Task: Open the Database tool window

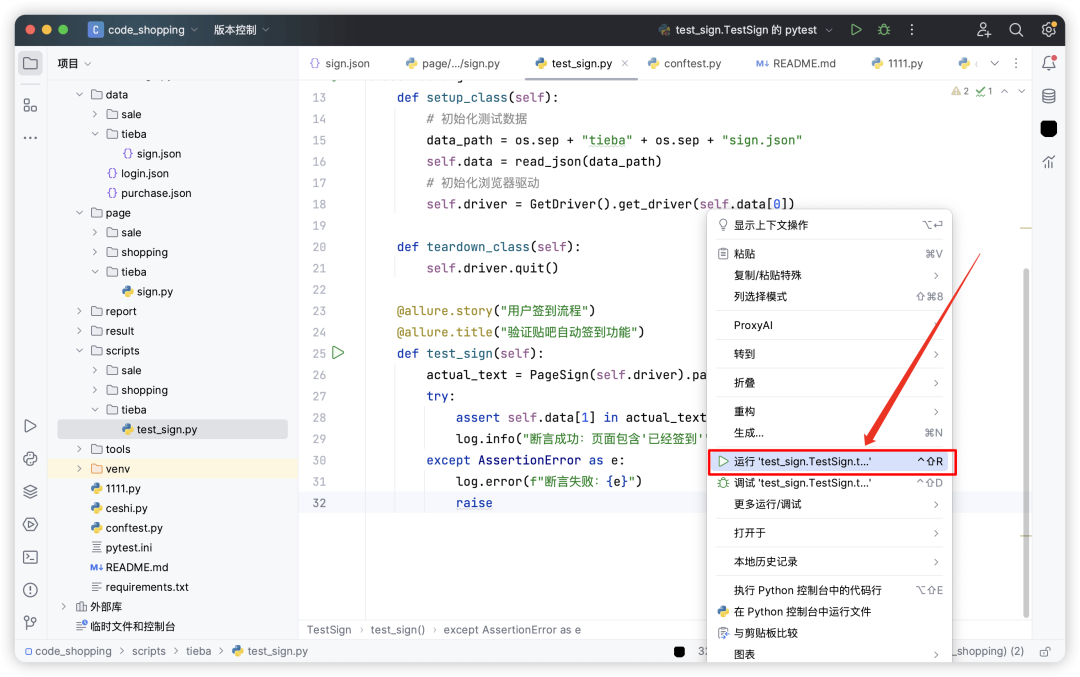Action: pyautogui.click(x=1048, y=96)
